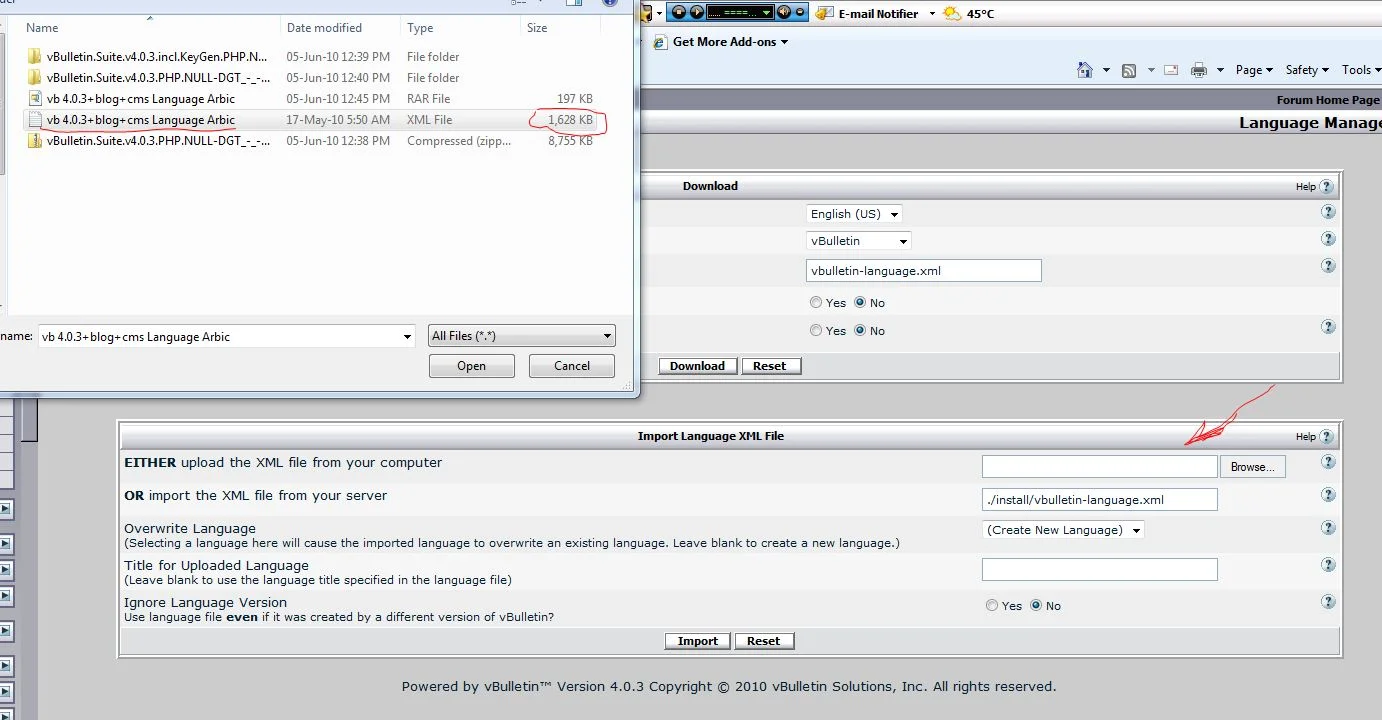
Task: Click the Read Mail envelope icon
Action: pyautogui.click(x=1171, y=70)
